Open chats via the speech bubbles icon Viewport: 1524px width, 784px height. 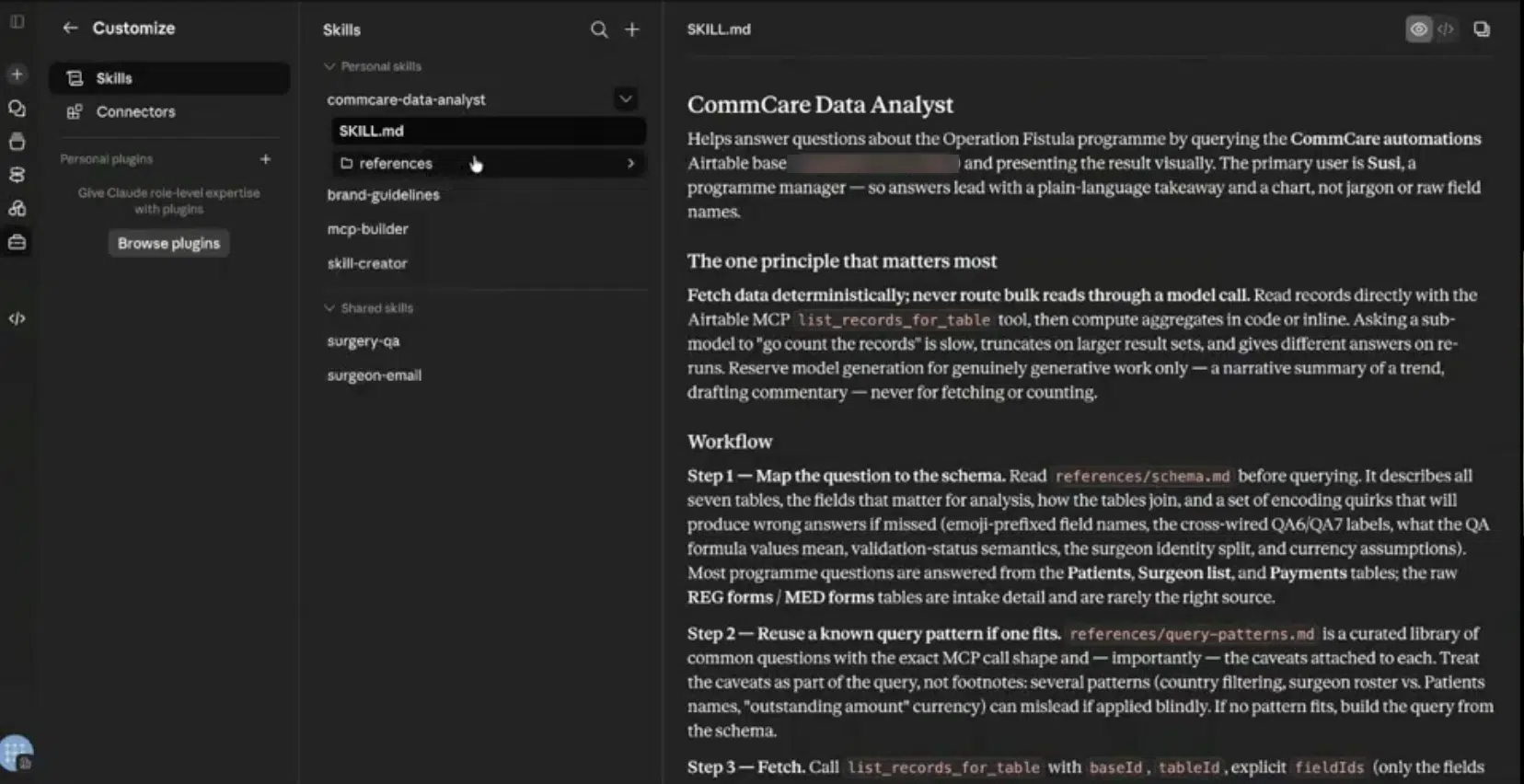point(17,109)
